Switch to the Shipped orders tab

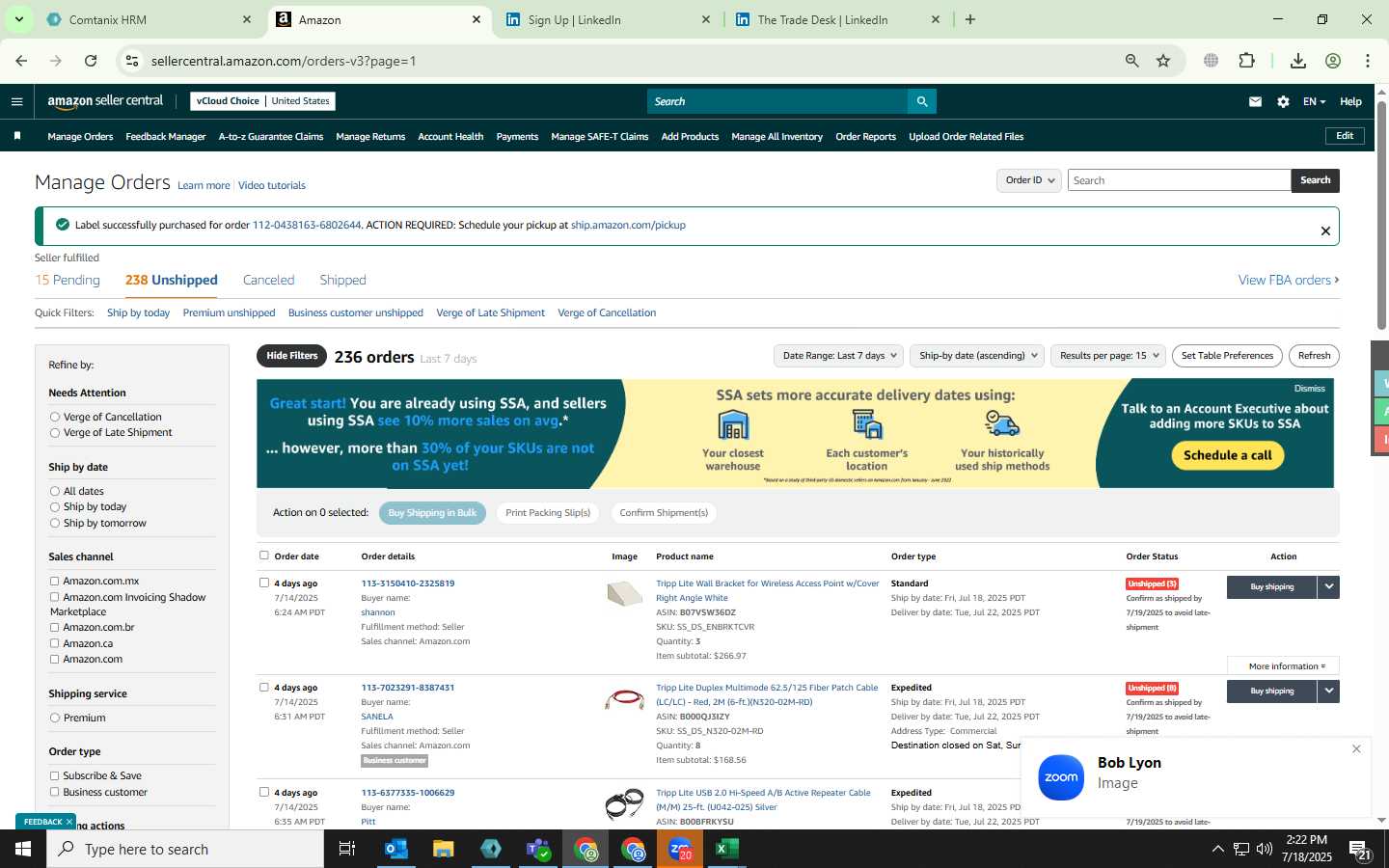point(342,280)
